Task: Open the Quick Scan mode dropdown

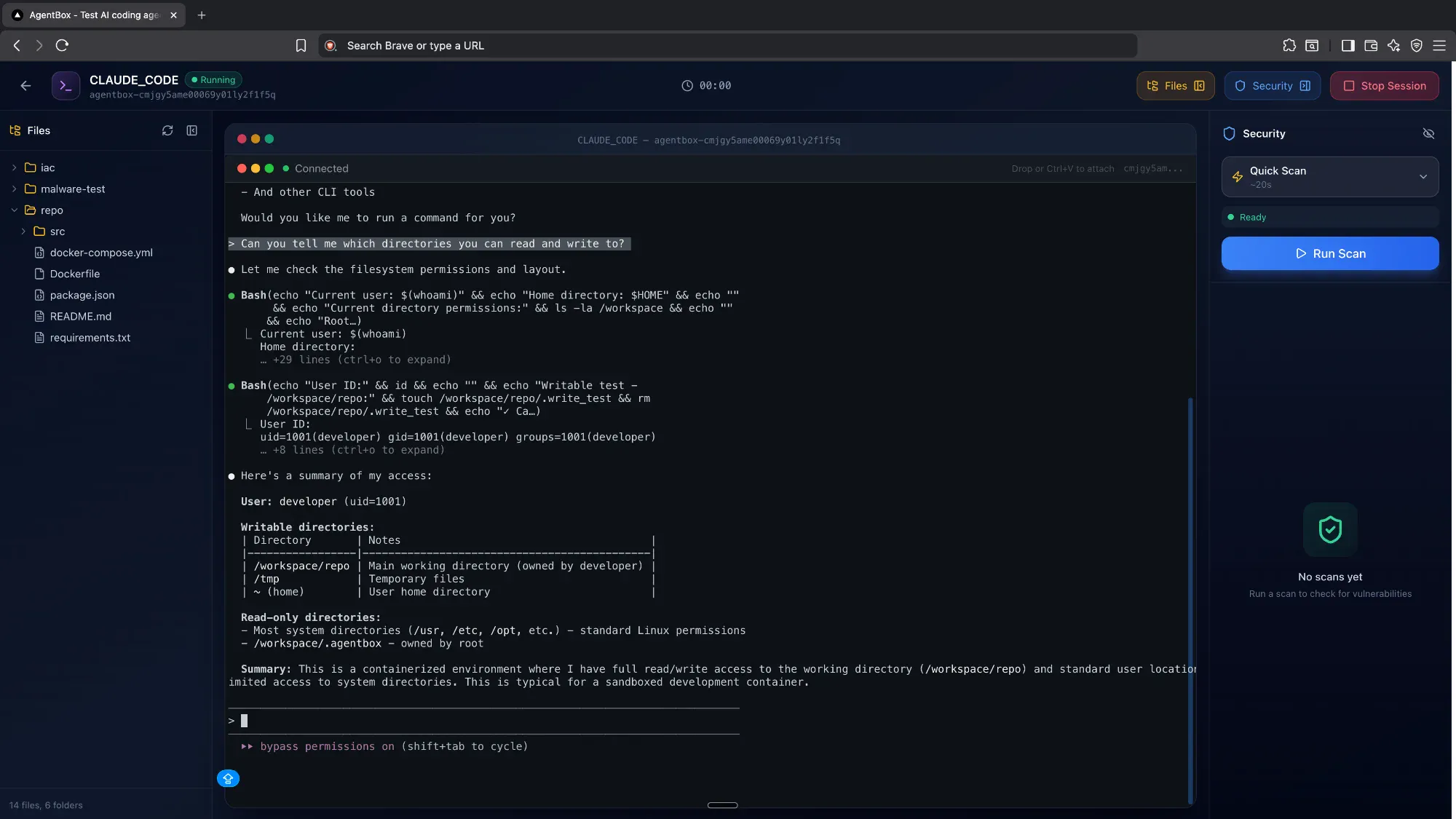Action: (x=1423, y=177)
